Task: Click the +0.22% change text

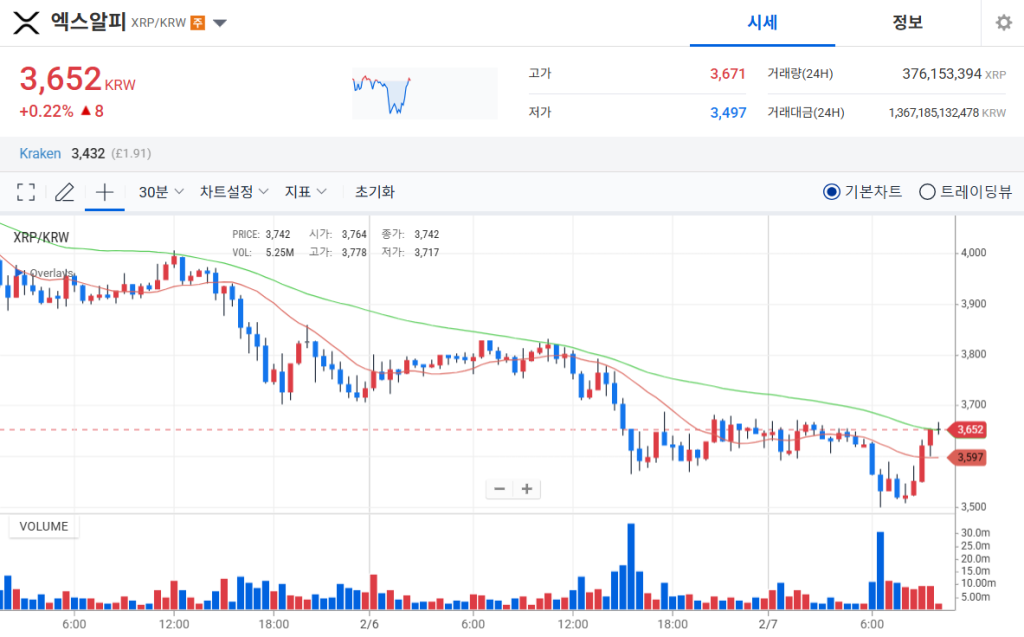Action: click(46, 111)
